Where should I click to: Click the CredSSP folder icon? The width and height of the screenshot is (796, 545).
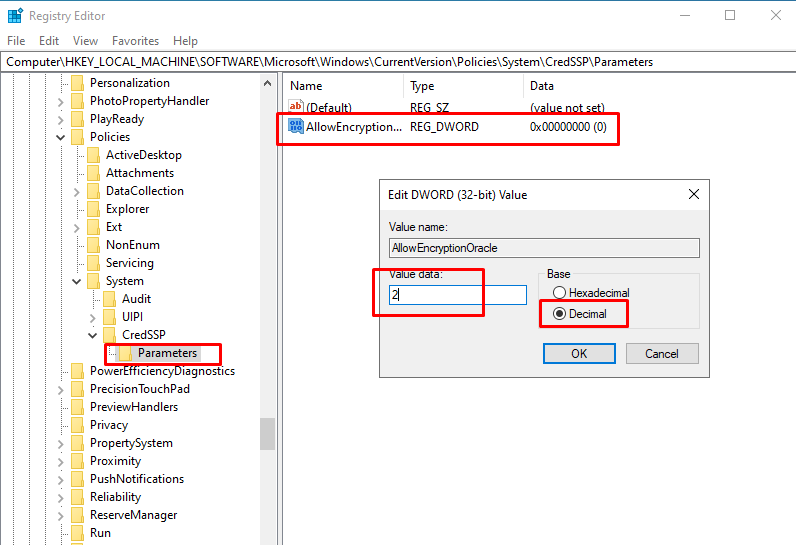[x=110, y=335]
